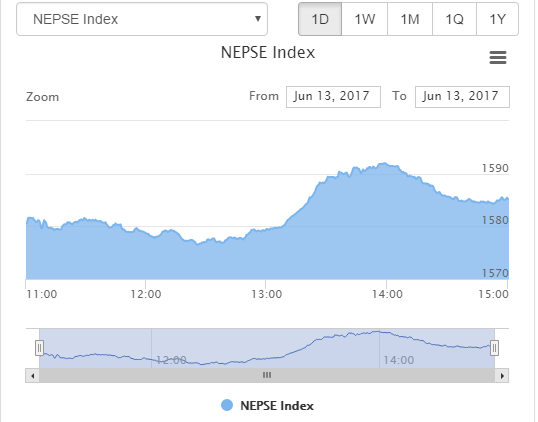
Task: Open the chart context hamburger menu
Action: point(498,58)
